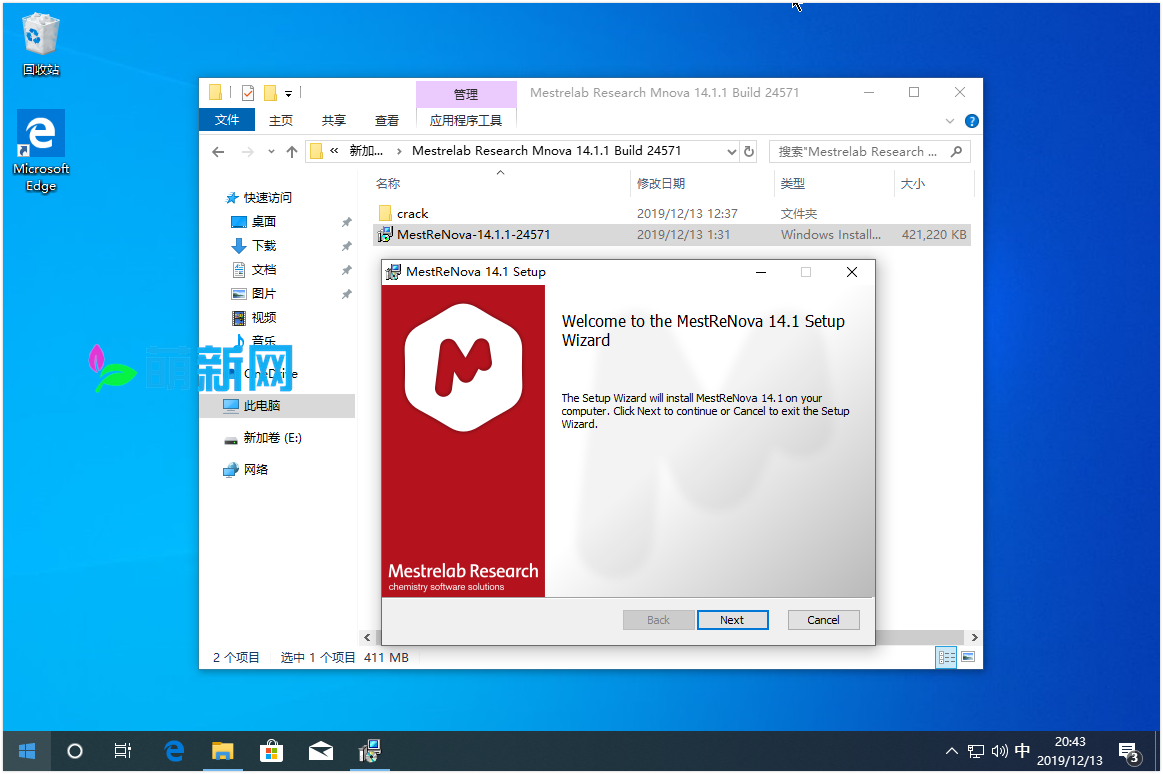Viewport: 1163px width, 774px height.
Task: Select 桌面 in navigation pane
Action: point(254,221)
